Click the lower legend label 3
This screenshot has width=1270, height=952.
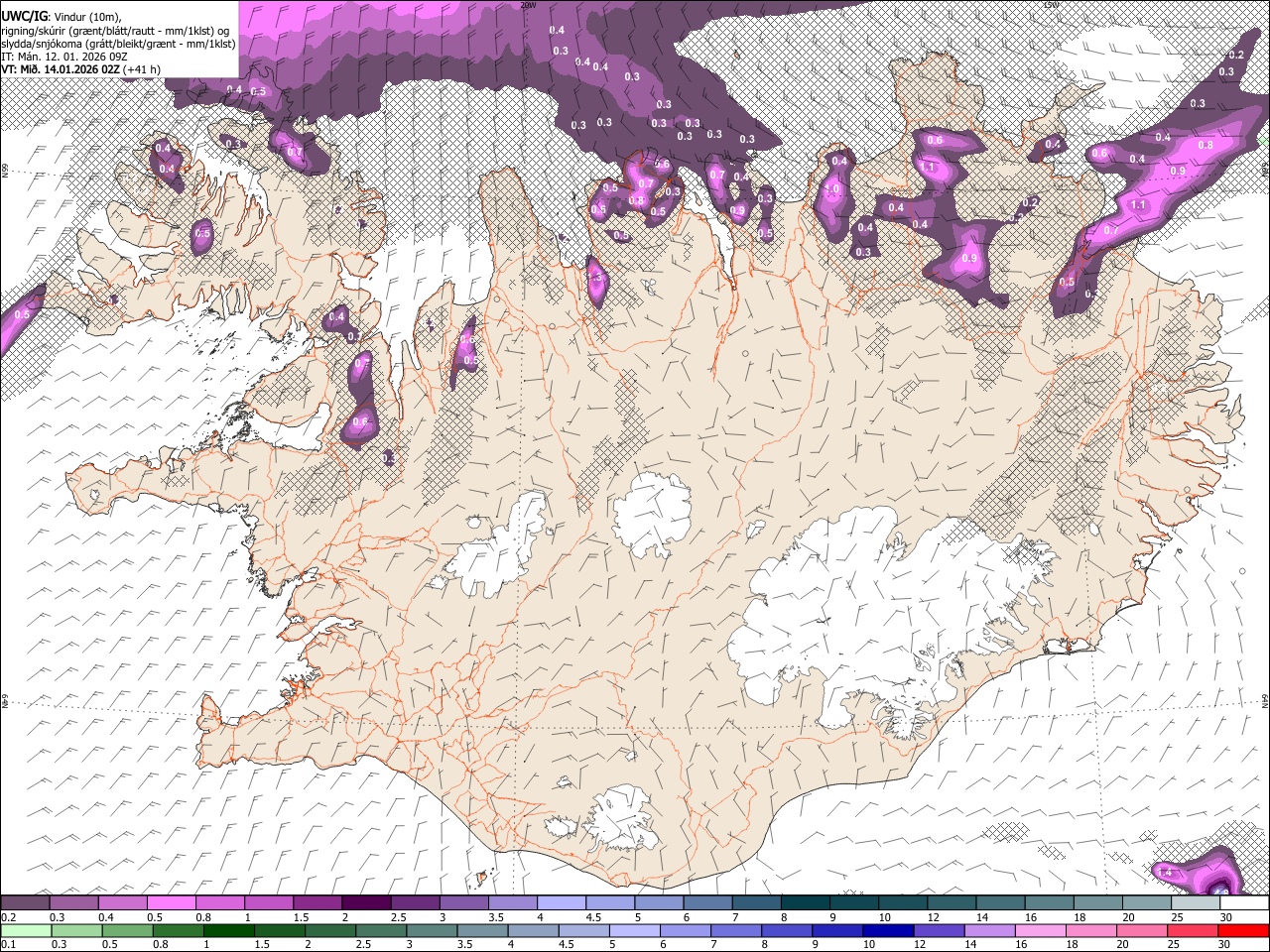click(x=410, y=944)
